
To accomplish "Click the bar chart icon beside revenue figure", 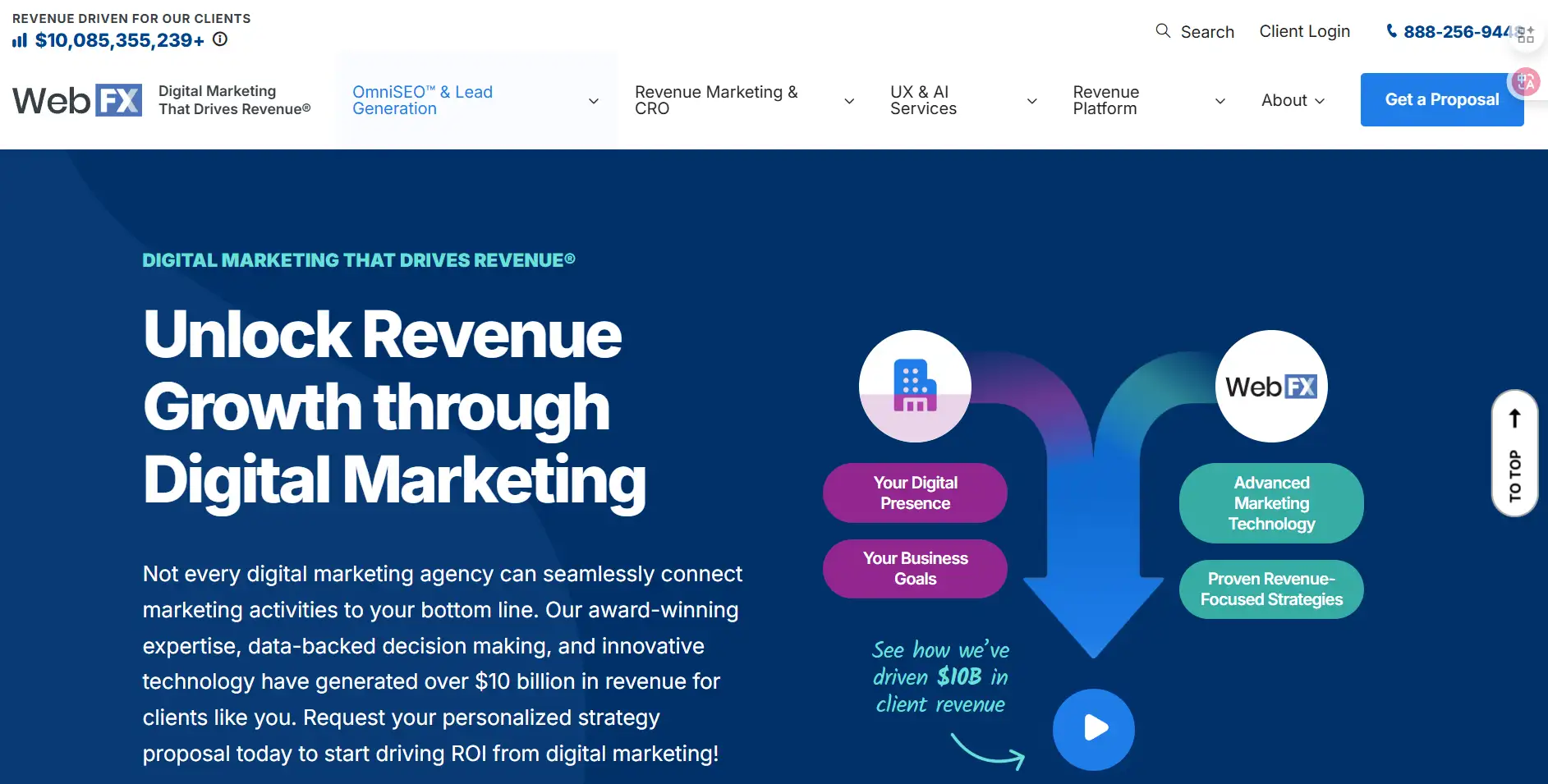I will [x=20, y=40].
